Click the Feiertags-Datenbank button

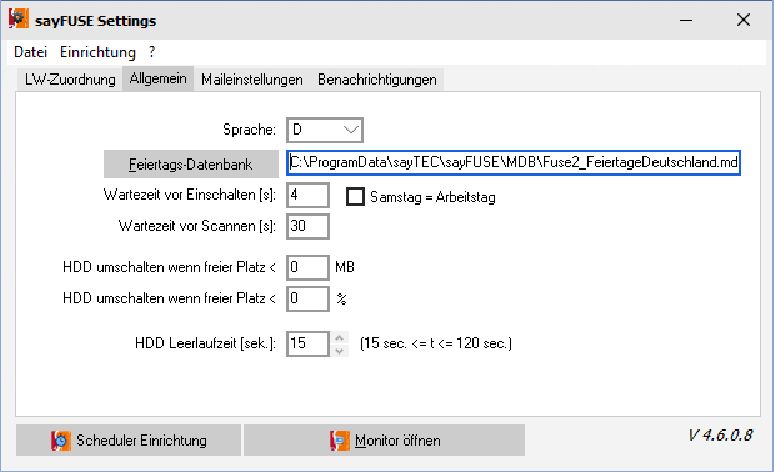pos(191,163)
